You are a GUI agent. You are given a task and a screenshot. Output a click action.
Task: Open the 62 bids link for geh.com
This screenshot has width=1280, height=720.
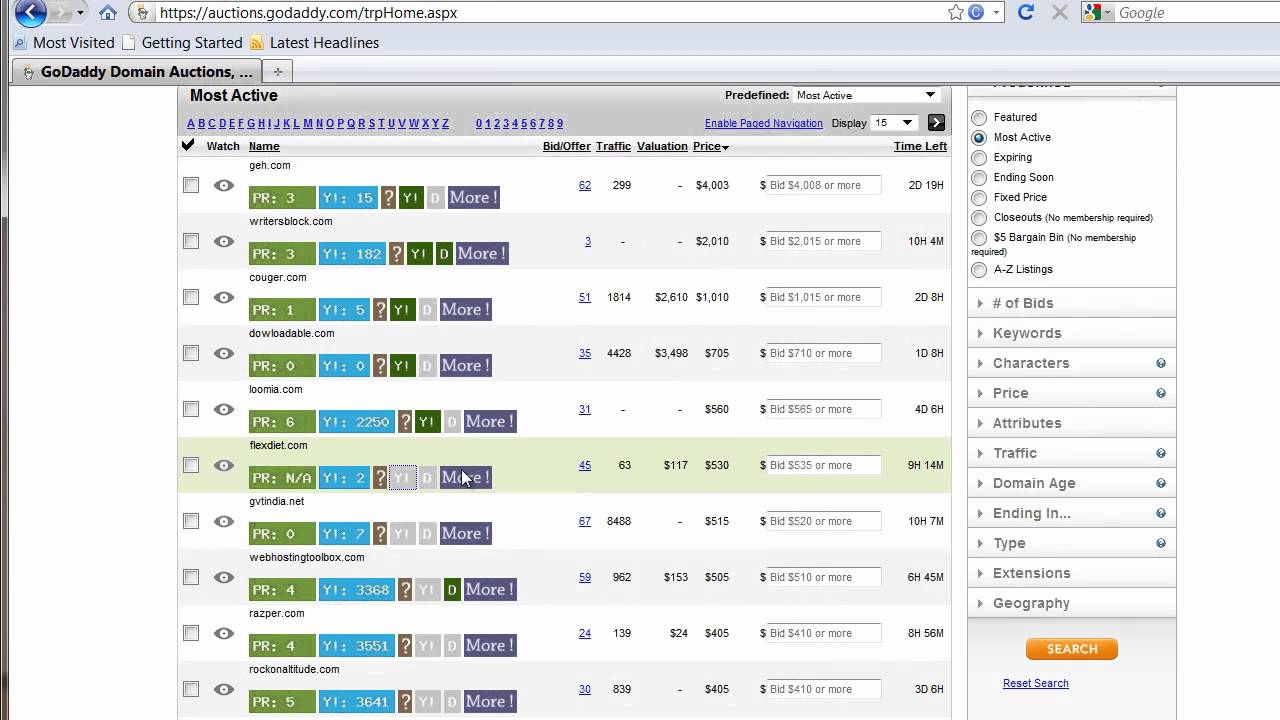pos(585,185)
